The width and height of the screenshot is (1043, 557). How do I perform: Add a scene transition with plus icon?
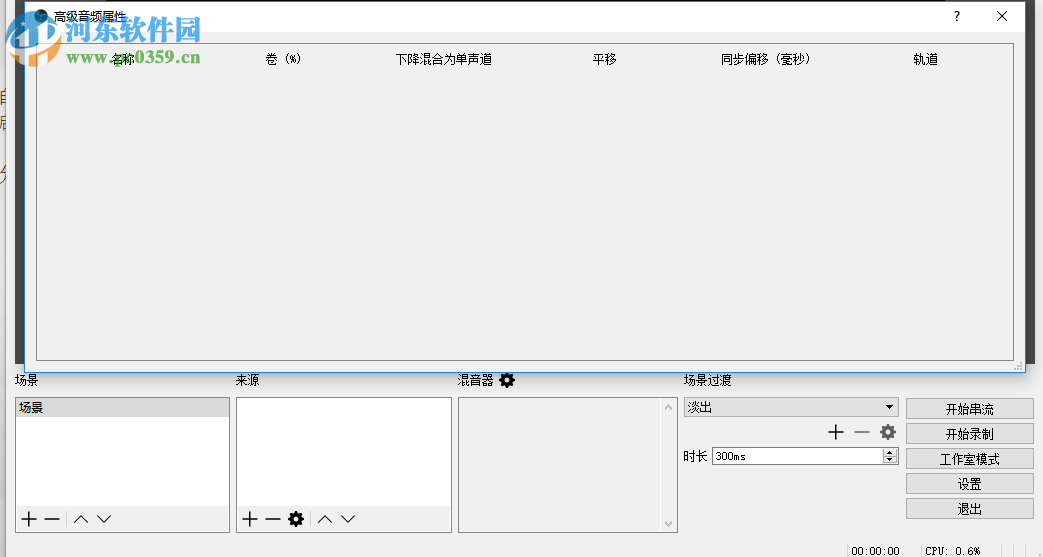pyautogui.click(x=836, y=433)
